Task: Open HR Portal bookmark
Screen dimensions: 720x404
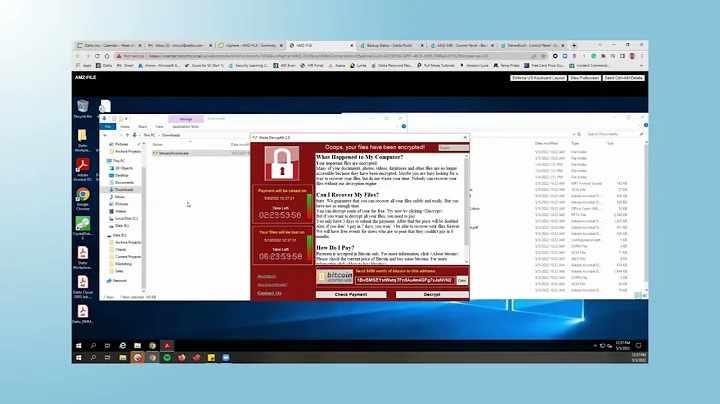Action: pos(312,66)
